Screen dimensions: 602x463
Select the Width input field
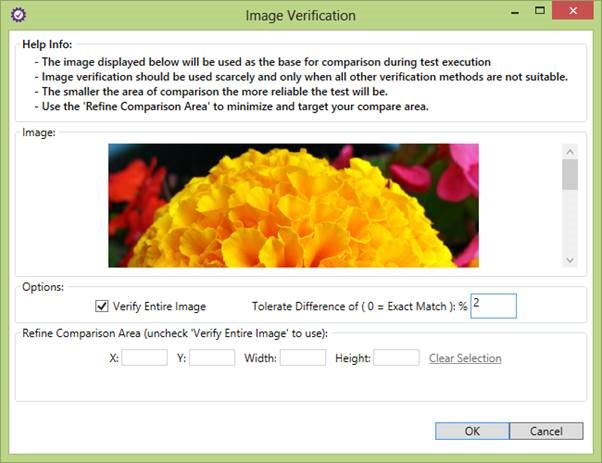(x=302, y=358)
